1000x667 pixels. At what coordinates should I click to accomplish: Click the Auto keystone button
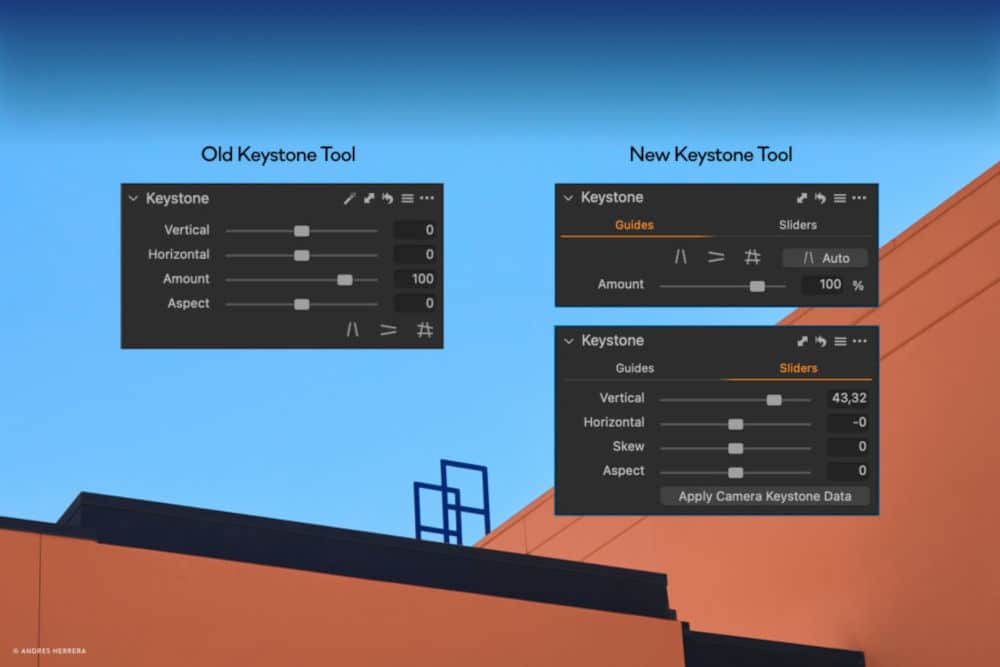[x=825, y=258]
